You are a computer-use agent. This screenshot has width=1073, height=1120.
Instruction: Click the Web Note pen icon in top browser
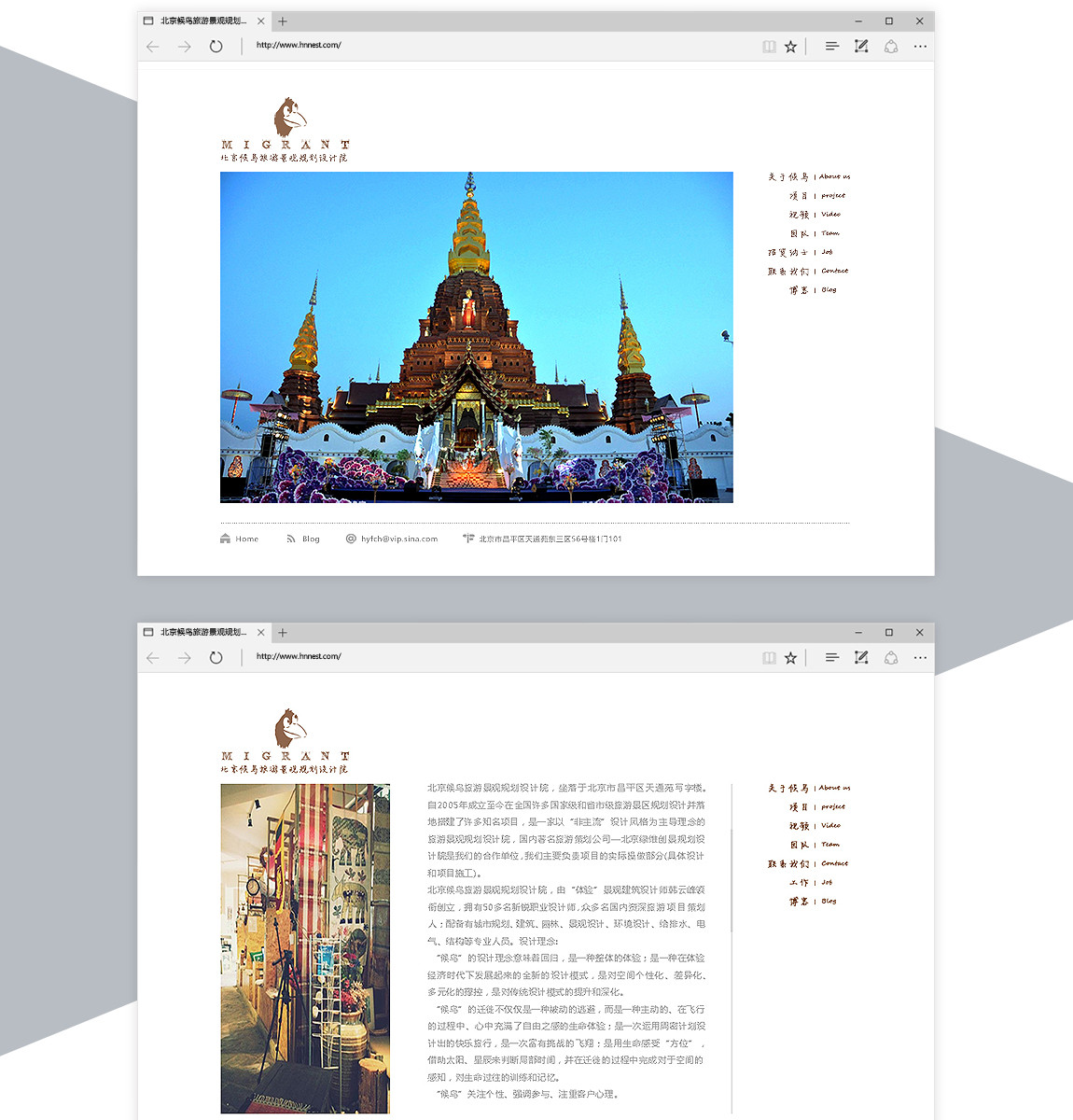click(x=861, y=46)
